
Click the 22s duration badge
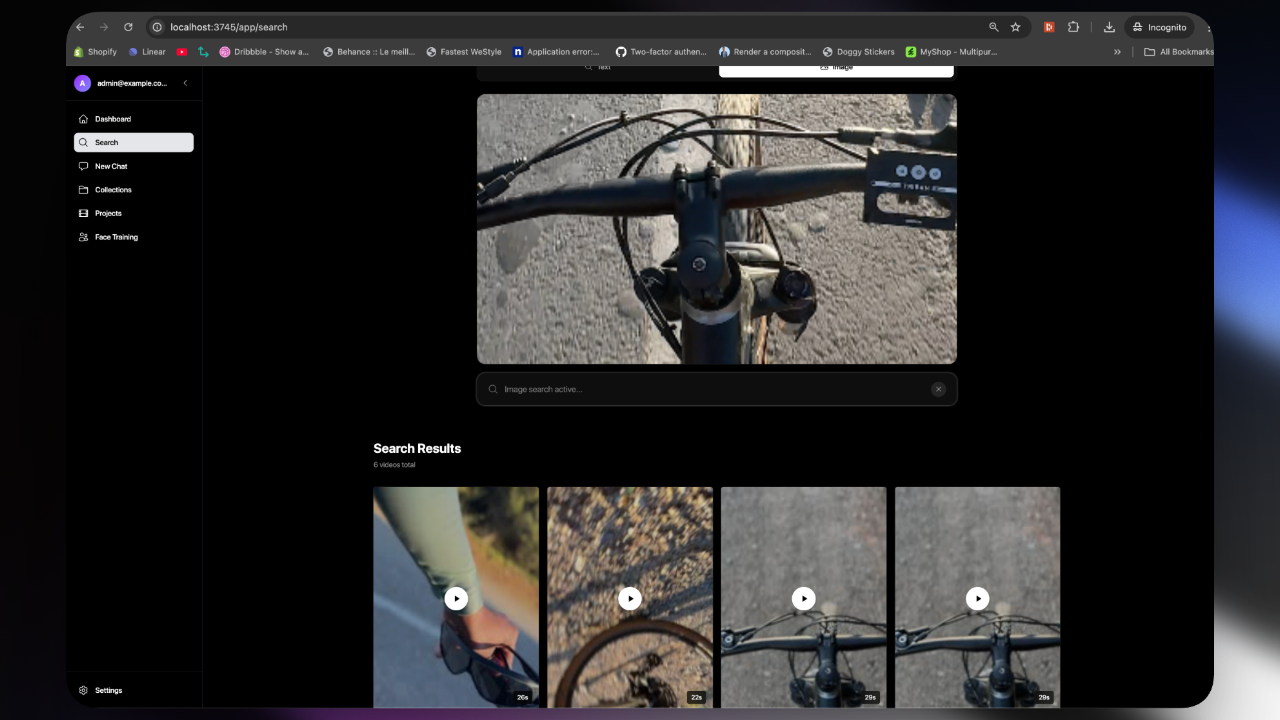tap(696, 697)
